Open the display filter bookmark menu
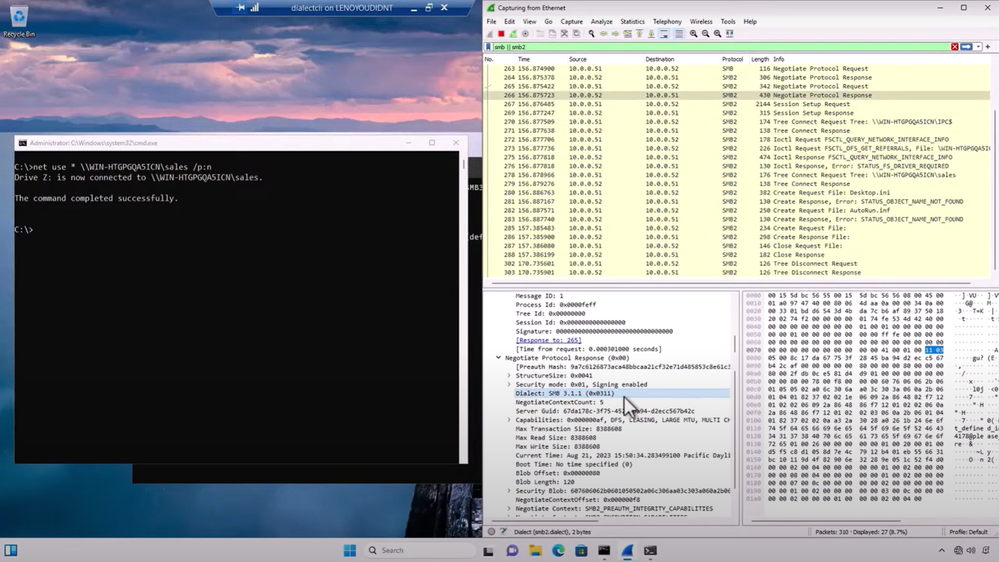 489,47
